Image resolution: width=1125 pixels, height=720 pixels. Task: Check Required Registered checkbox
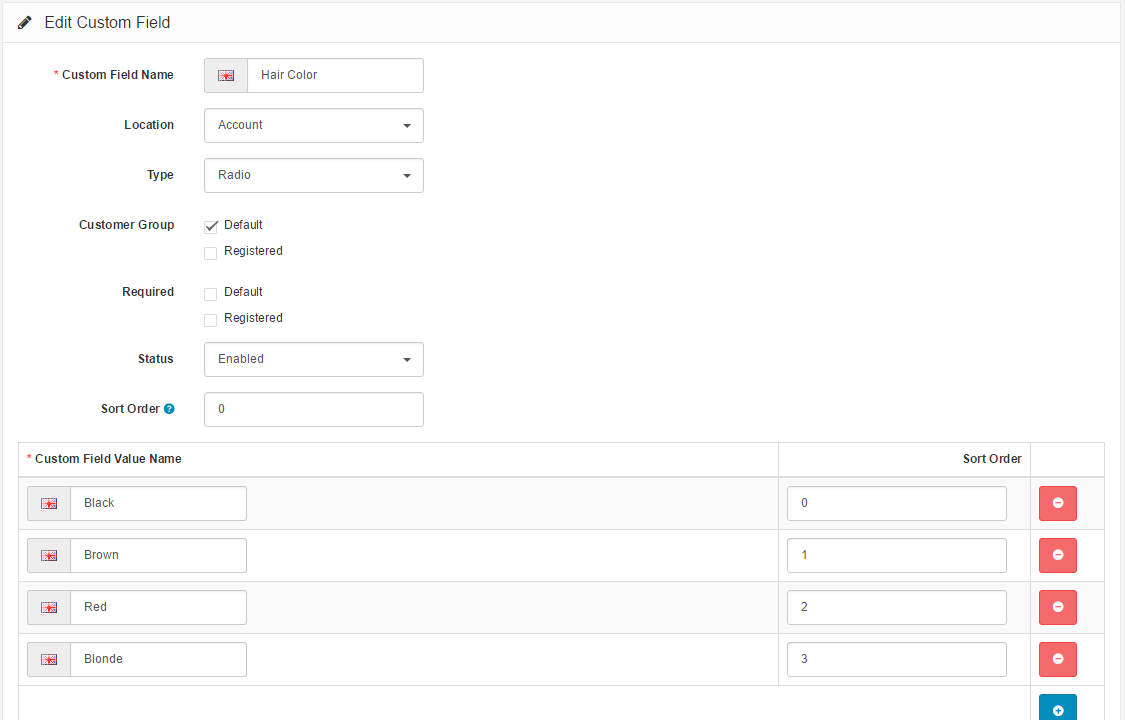pos(210,320)
